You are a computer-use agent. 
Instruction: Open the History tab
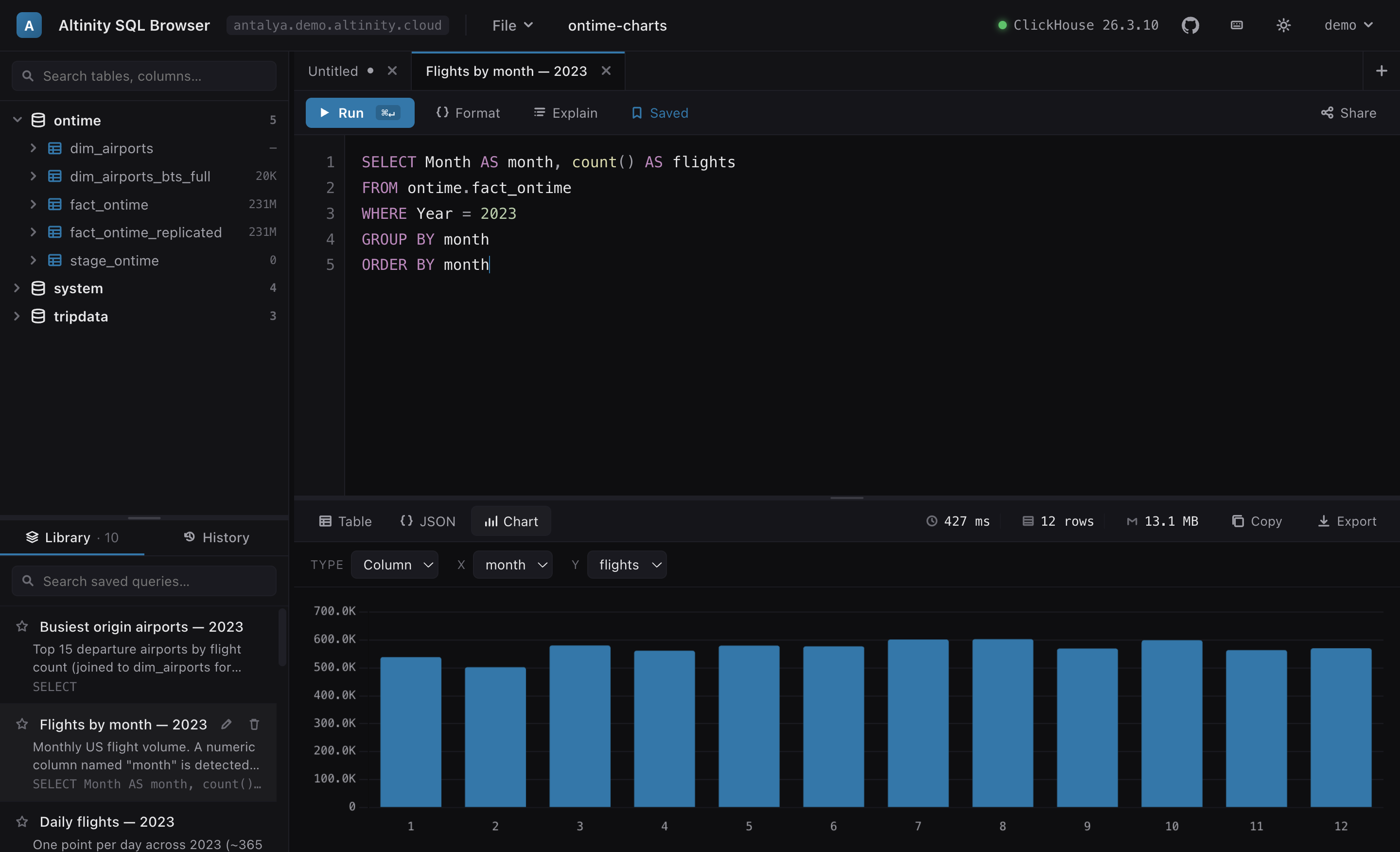(x=216, y=537)
